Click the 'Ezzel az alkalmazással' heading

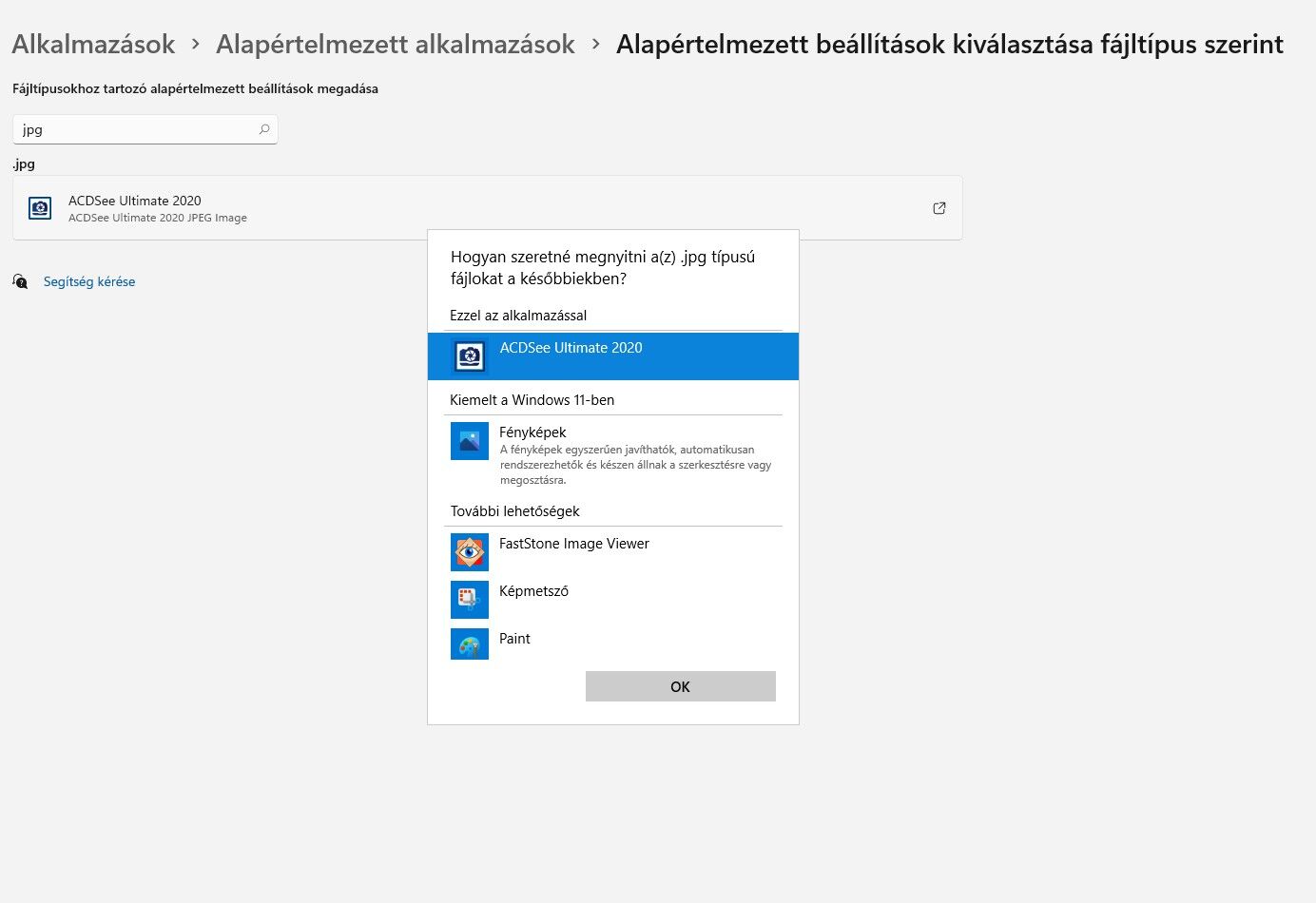point(518,316)
